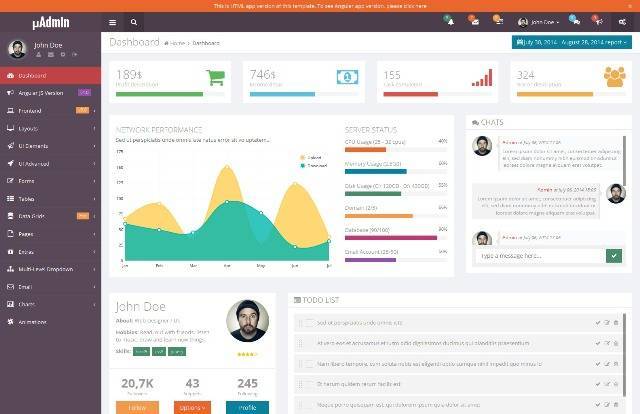Image resolution: width=640 pixels, height=414 pixels.
Task: Check the 'At vero eos' todo checkbox
Action: [x=309, y=343]
